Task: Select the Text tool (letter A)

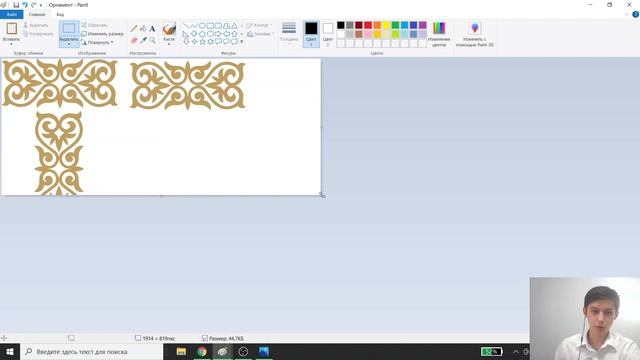Action: click(x=152, y=29)
